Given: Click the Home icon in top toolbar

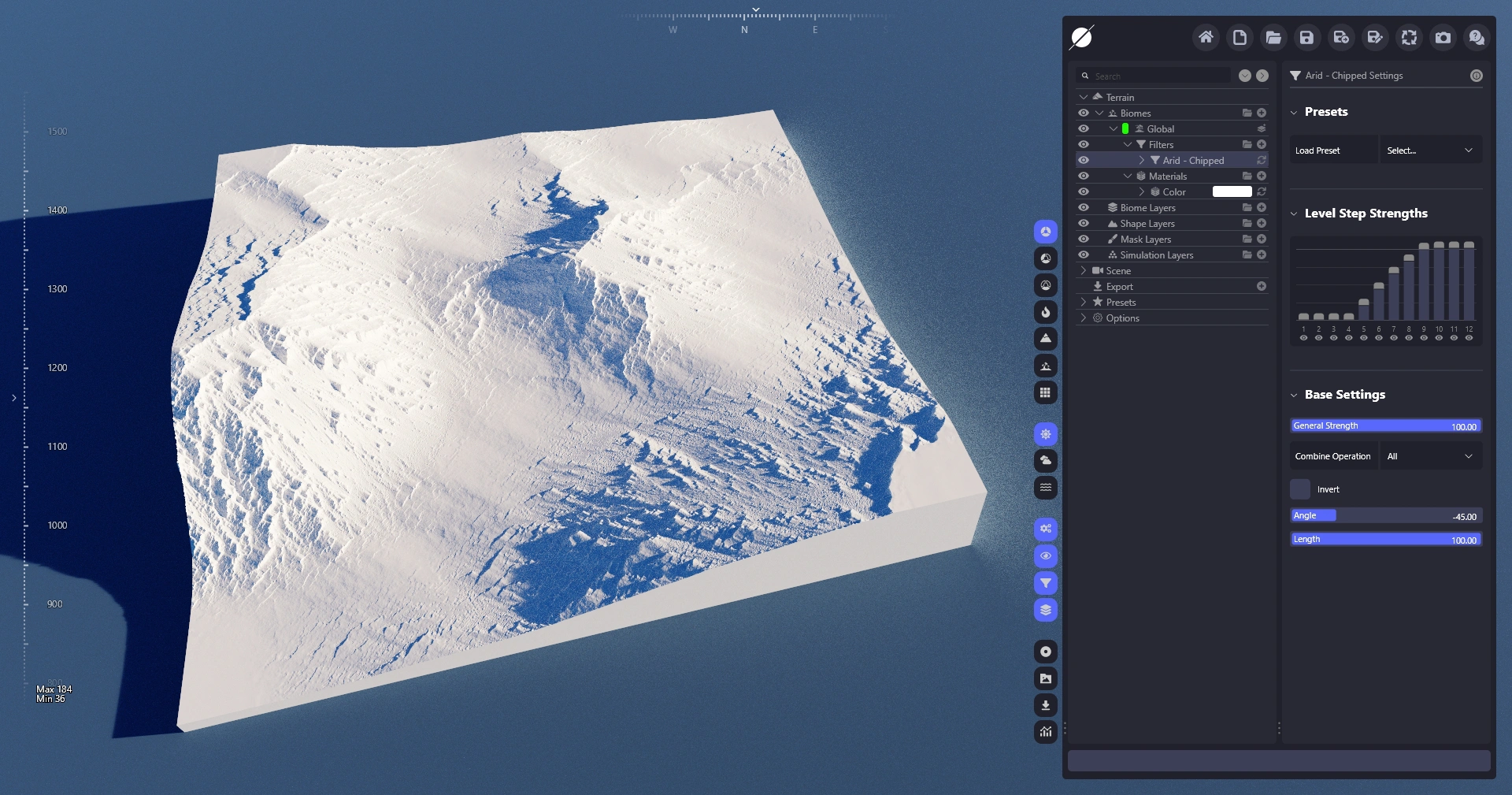Looking at the screenshot, I should click(1205, 38).
